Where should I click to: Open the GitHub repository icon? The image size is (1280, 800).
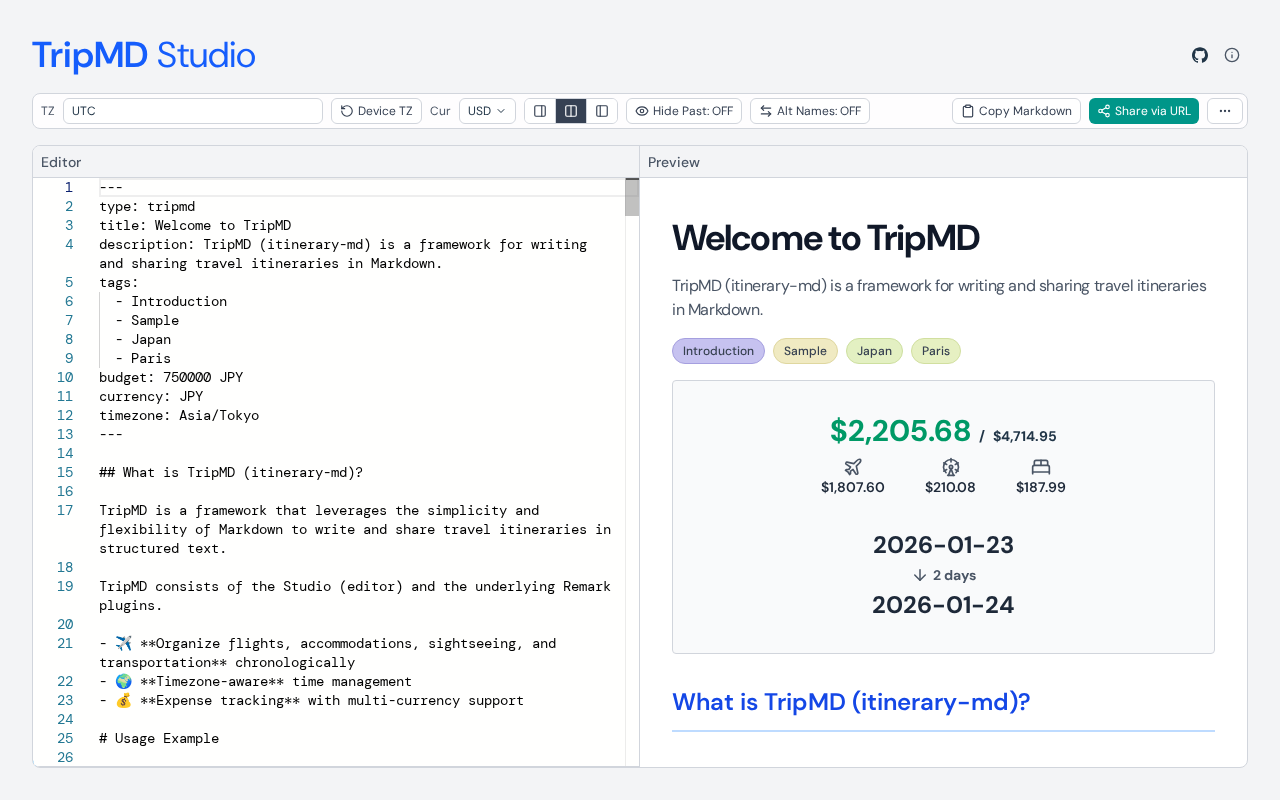1200,55
